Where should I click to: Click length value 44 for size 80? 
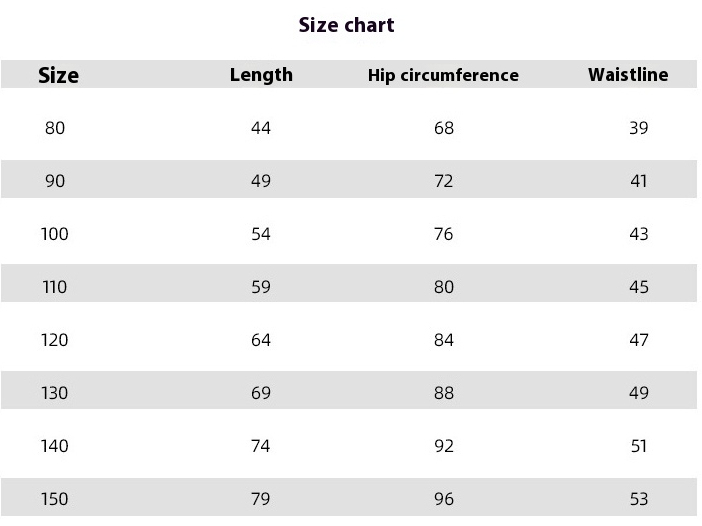(261, 128)
